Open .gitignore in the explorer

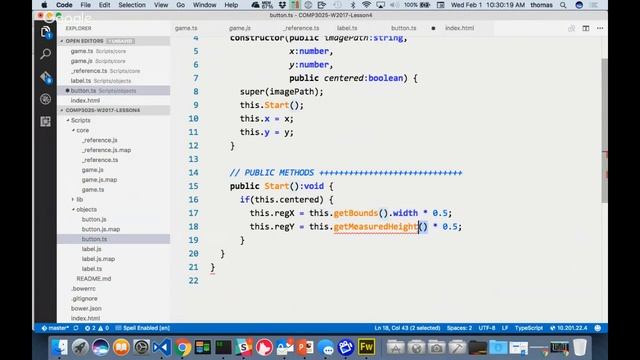[84, 299]
